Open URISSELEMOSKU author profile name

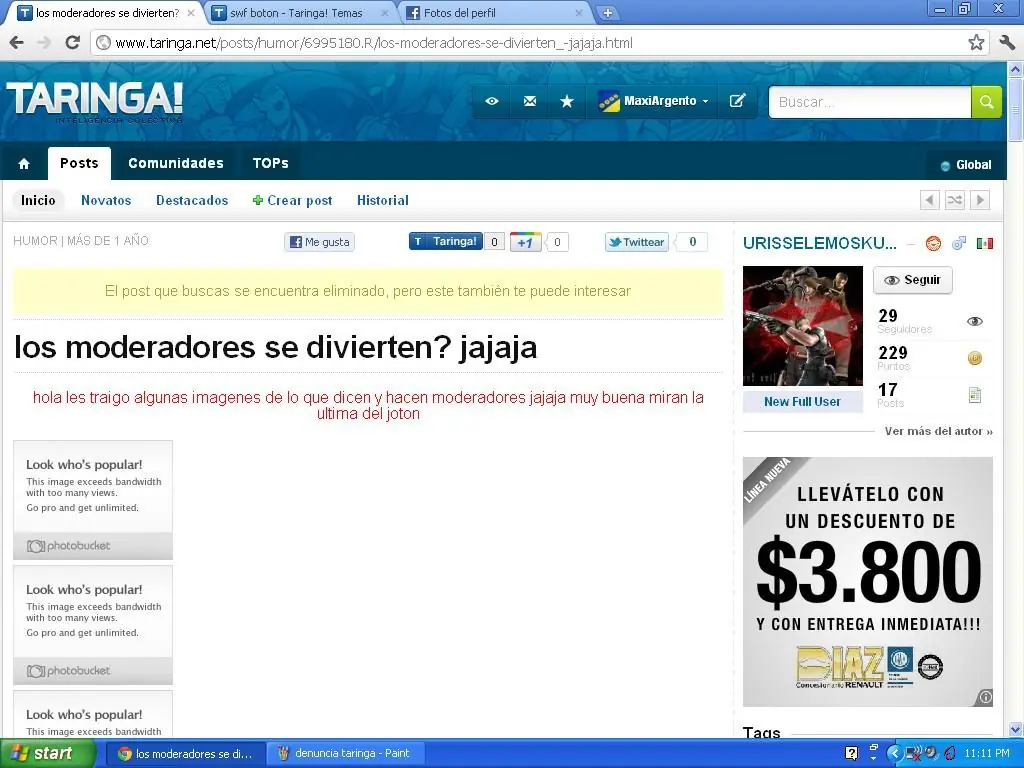[x=820, y=244]
